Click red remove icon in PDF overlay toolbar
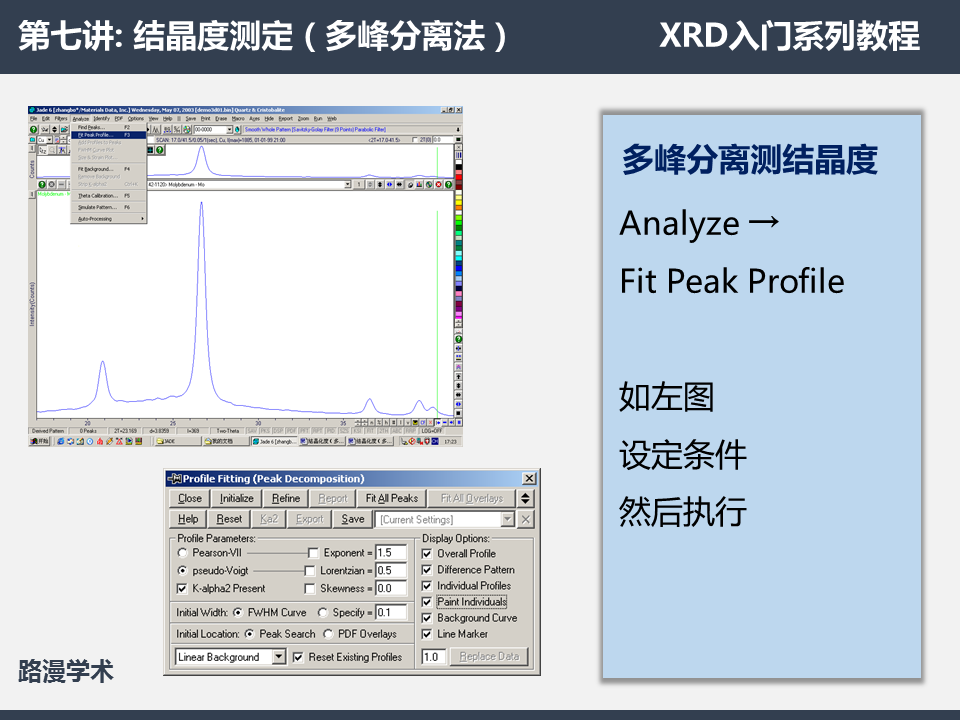This screenshot has height=720, width=960. click(438, 184)
